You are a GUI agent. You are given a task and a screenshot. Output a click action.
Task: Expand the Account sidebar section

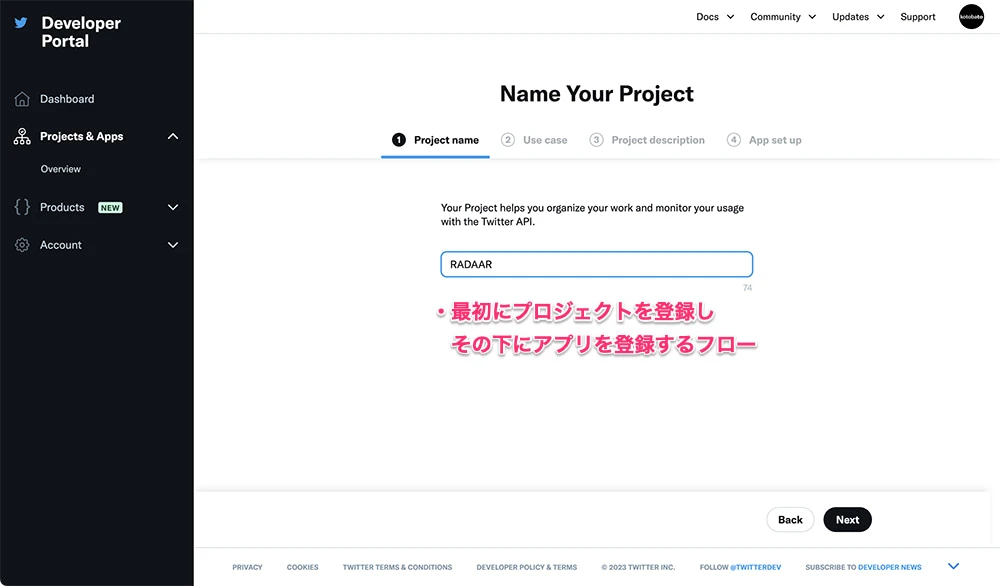(173, 245)
